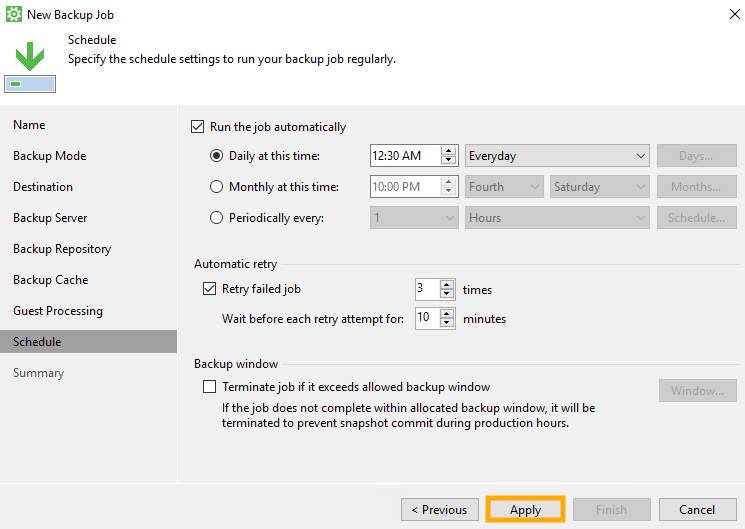Disable the Retry failed job checkbox
Screen dimensions: 745x529
click(209, 289)
